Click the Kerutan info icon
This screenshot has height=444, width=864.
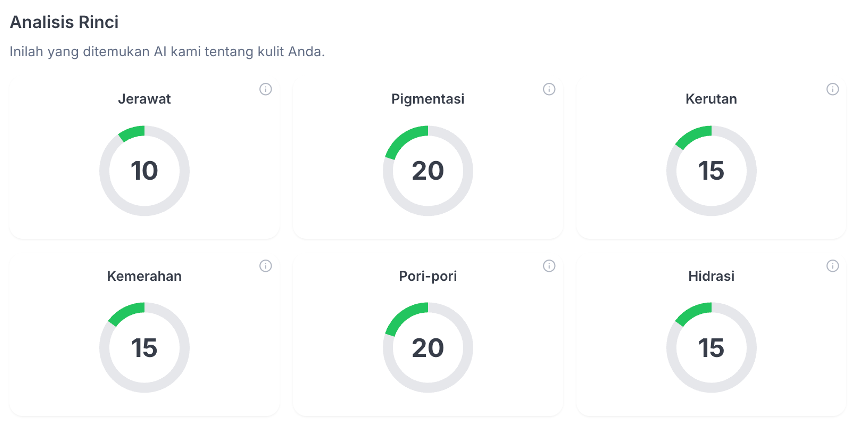[x=833, y=89]
